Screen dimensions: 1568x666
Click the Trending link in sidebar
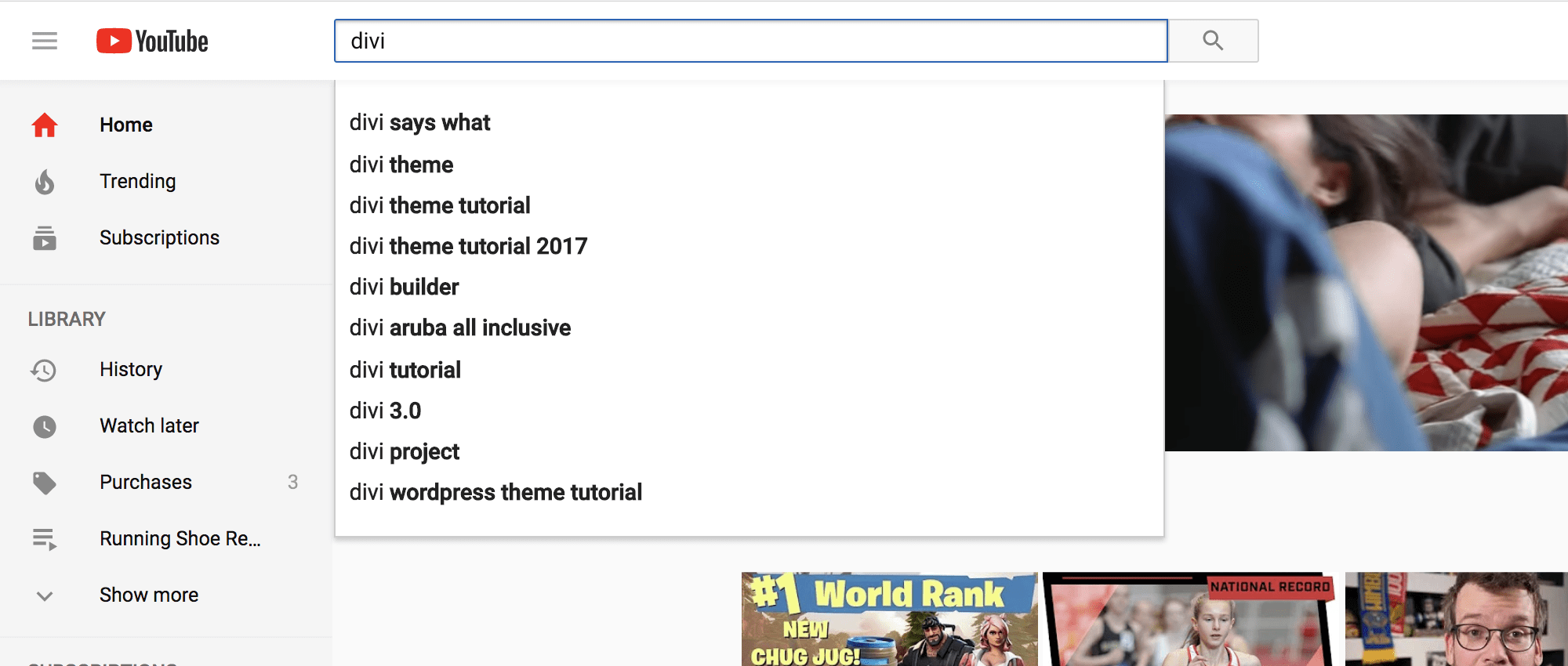point(138,182)
